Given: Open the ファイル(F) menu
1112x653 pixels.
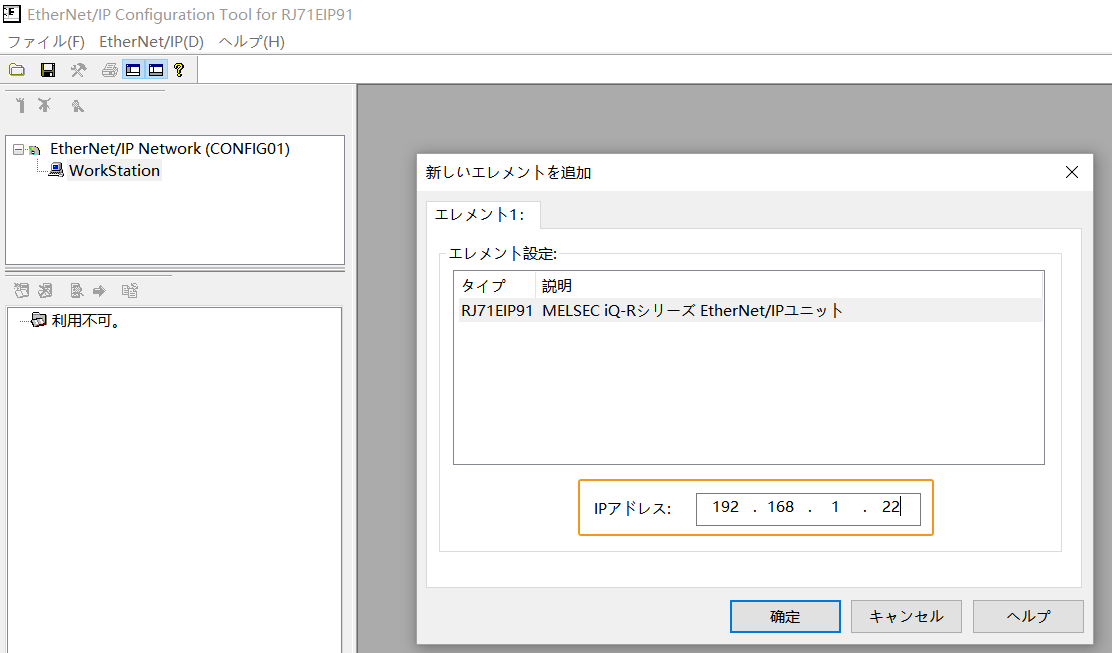Looking at the screenshot, I should pos(46,42).
